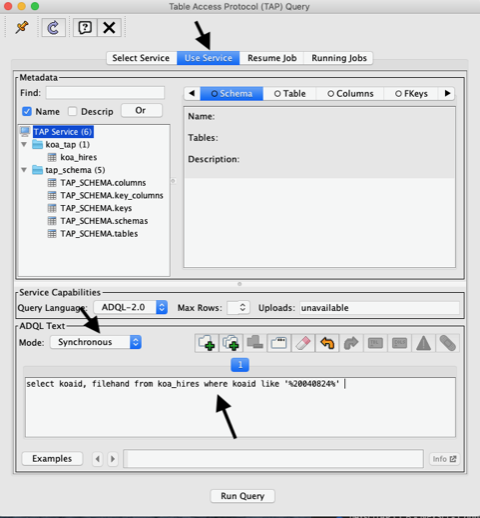Enable the Descrip checkbox
Image resolution: width=480 pixels, height=518 pixels.
click(72, 111)
